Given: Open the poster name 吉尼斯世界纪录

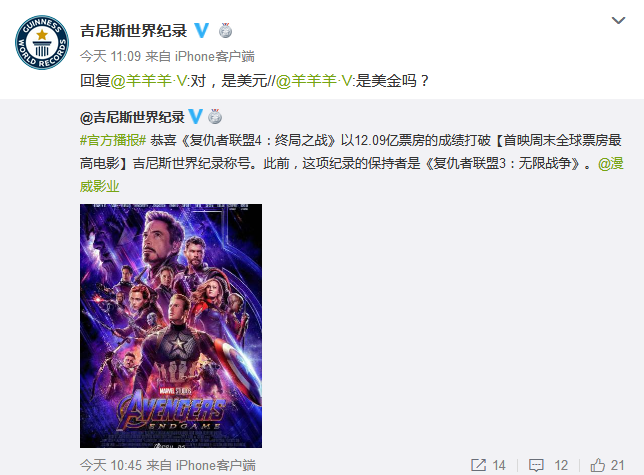Looking at the screenshot, I should [x=133, y=31].
